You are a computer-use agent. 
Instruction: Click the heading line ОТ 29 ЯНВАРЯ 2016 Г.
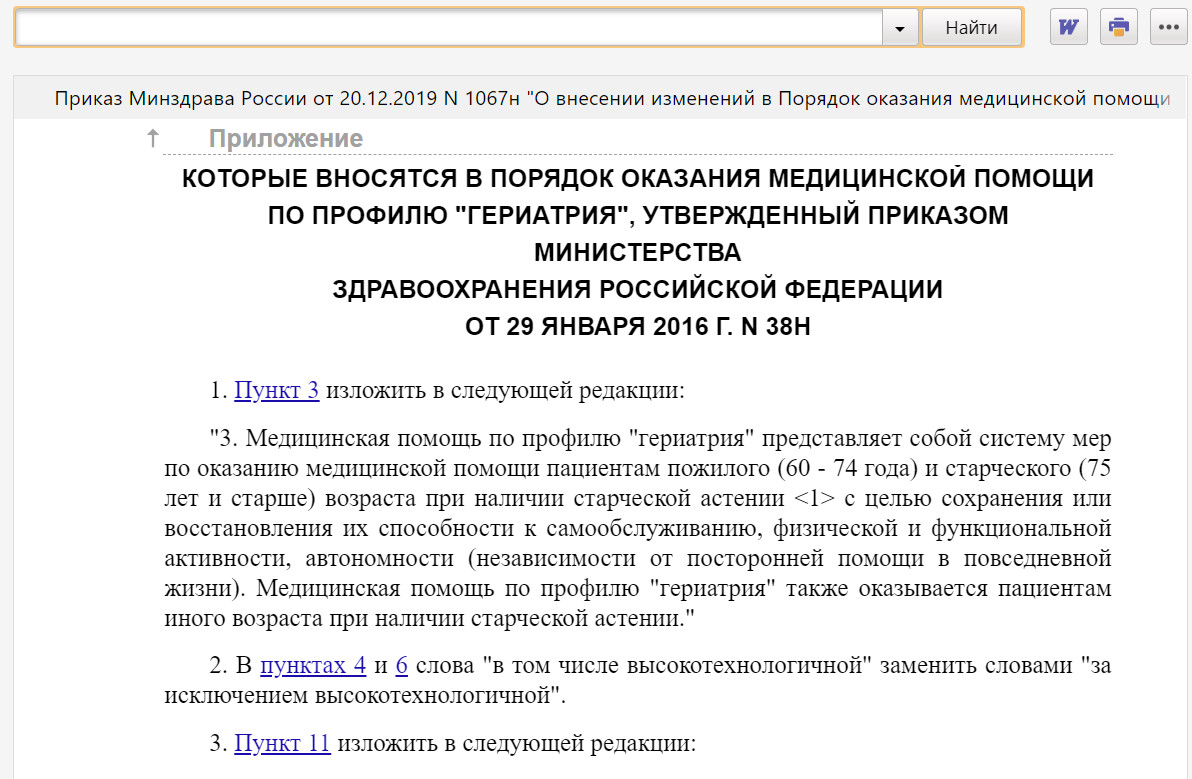pyautogui.click(x=637, y=328)
